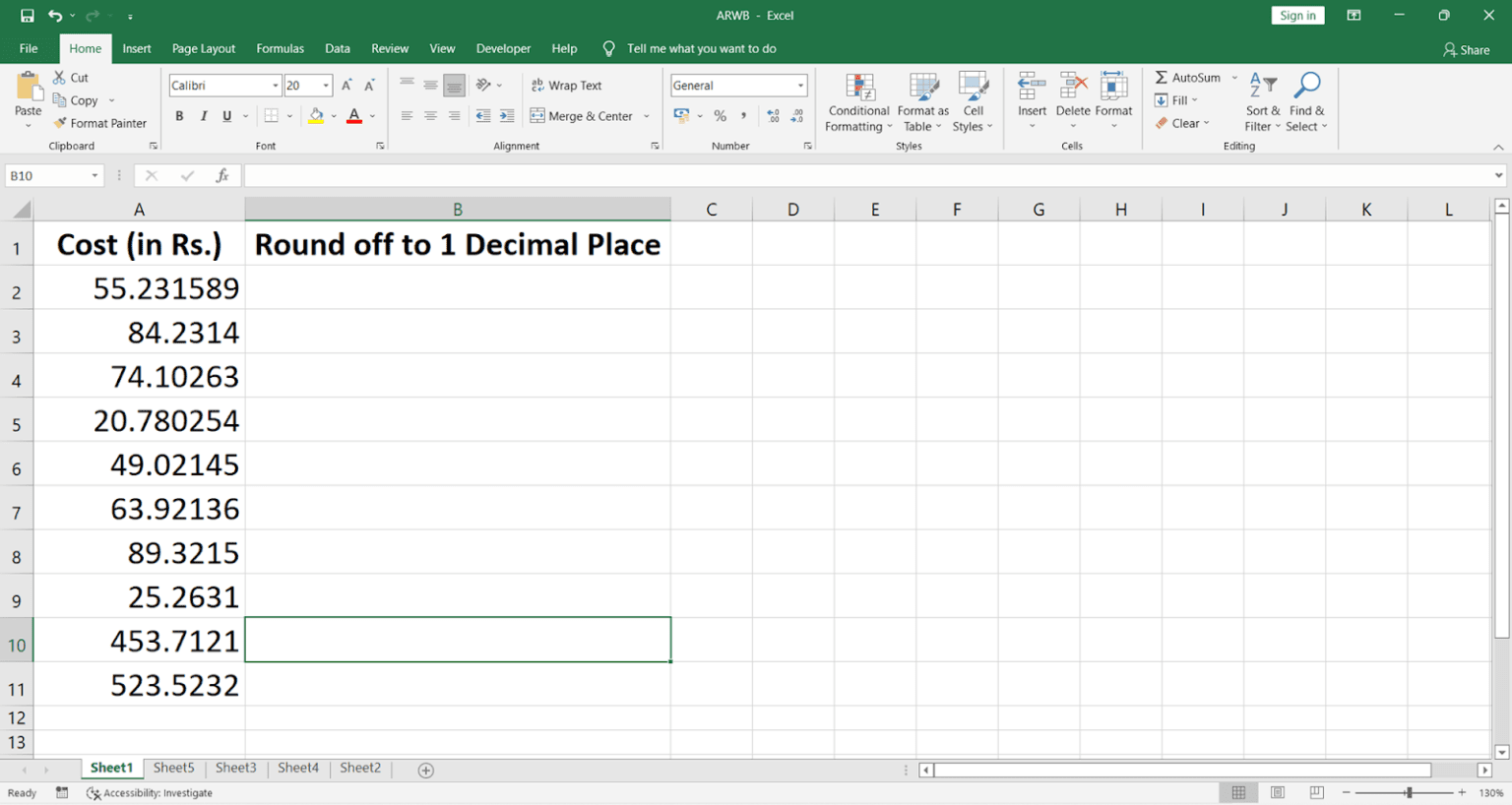
Task: Open the General number format dropdown
Action: coord(801,85)
